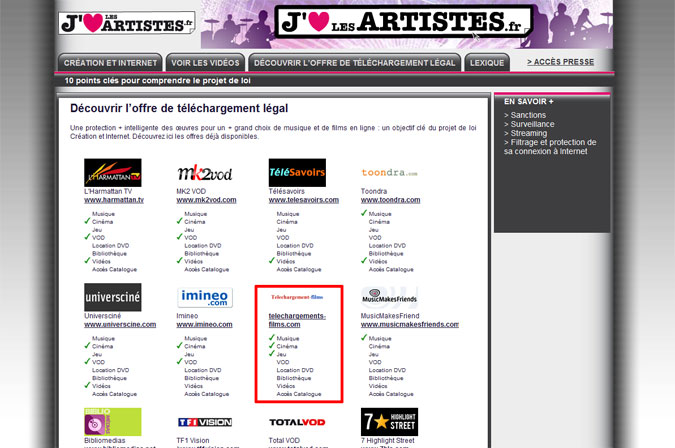Image resolution: width=675 pixels, height=448 pixels.
Task: Click VOD checkmark under Imineo
Action: 180,361
